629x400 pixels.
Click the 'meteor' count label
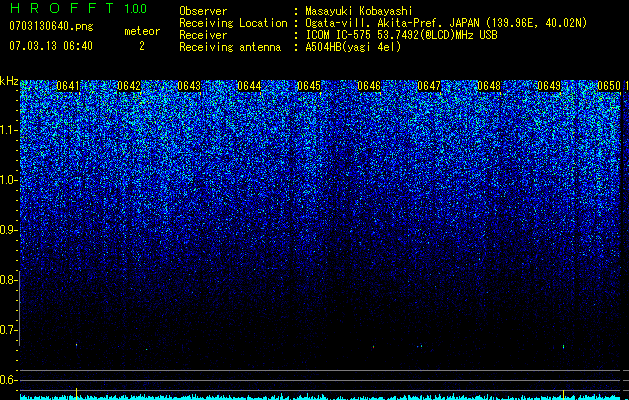click(x=142, y=31)
